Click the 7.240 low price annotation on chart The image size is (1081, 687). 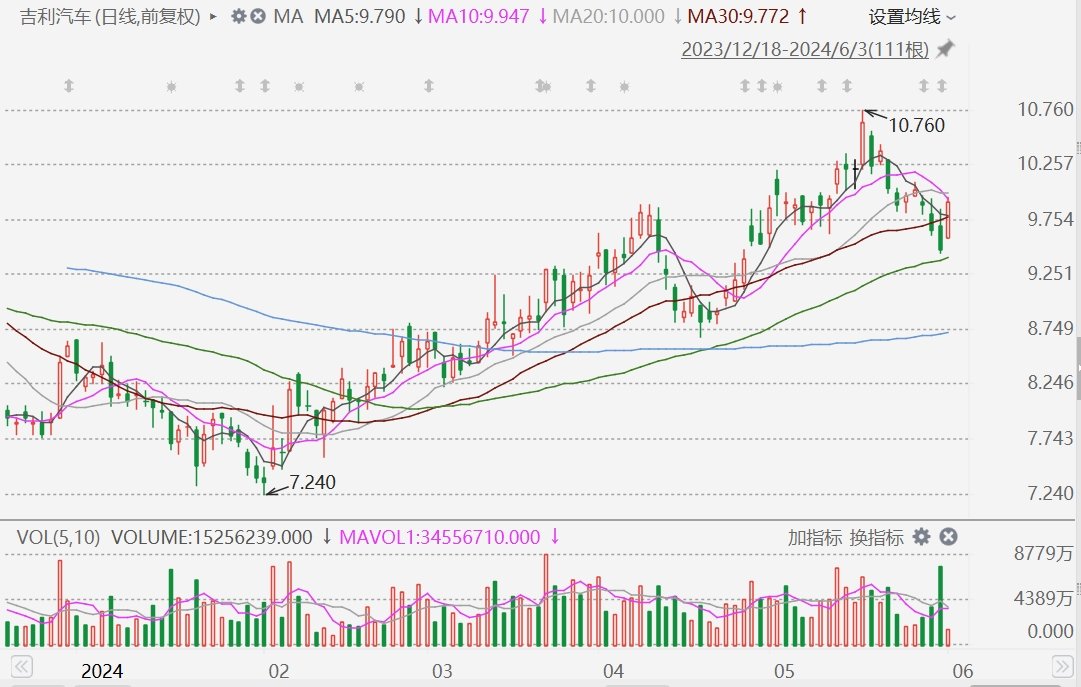[x=312, y=482]
